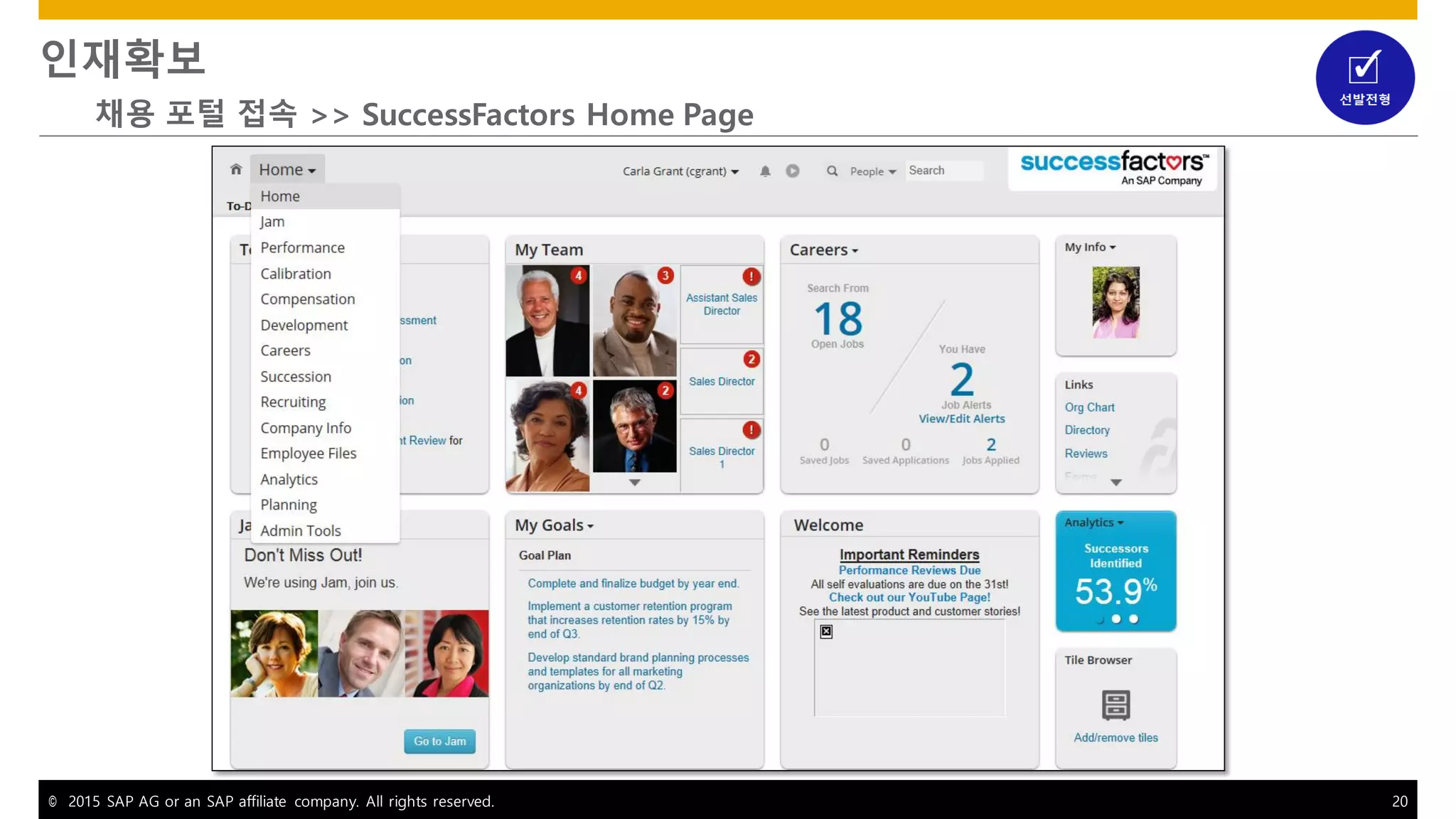
Task: Click Add/remove tiles link
Action: pos(1115,738)
